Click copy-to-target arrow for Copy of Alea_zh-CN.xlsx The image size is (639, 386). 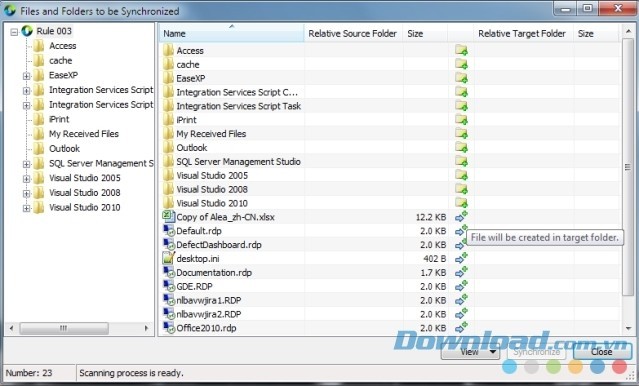tap(461, 217)
